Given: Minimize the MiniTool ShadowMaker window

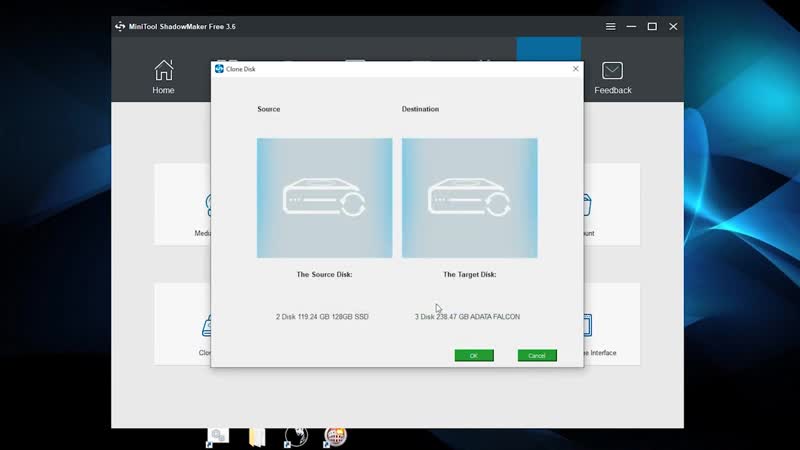Looking at the screenshot, I should pos(631,27).
